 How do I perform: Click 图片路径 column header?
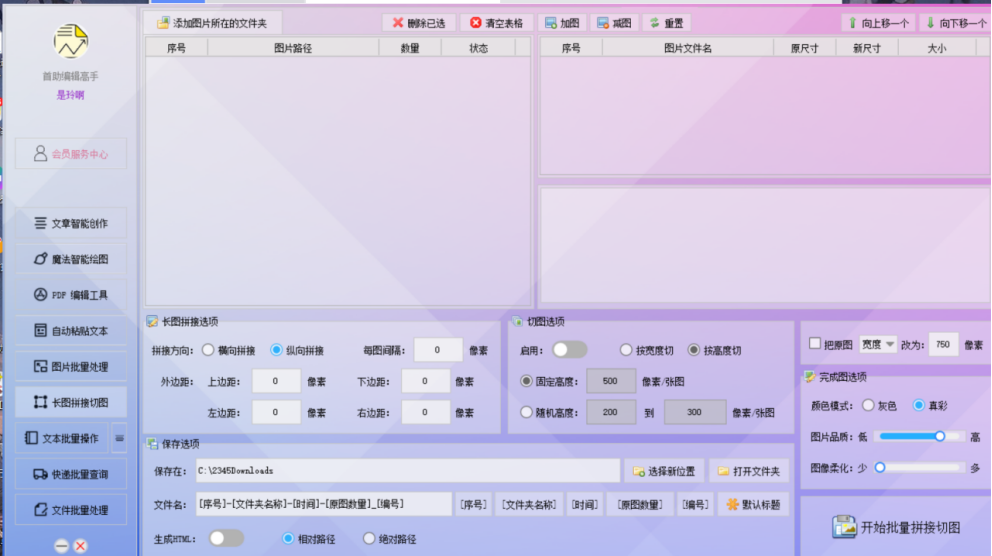(x=293, y=48)
